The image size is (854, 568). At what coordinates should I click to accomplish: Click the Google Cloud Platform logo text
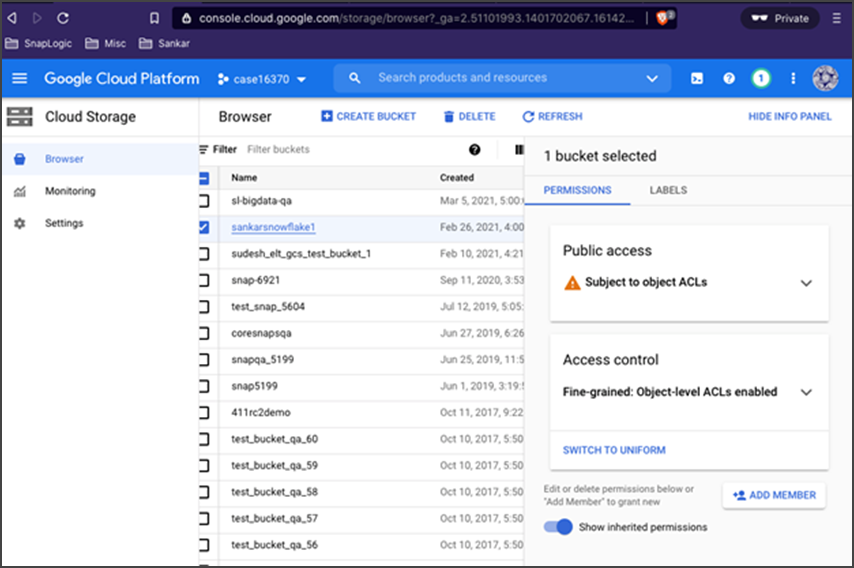pyautogui.click(x=122, y=78)
